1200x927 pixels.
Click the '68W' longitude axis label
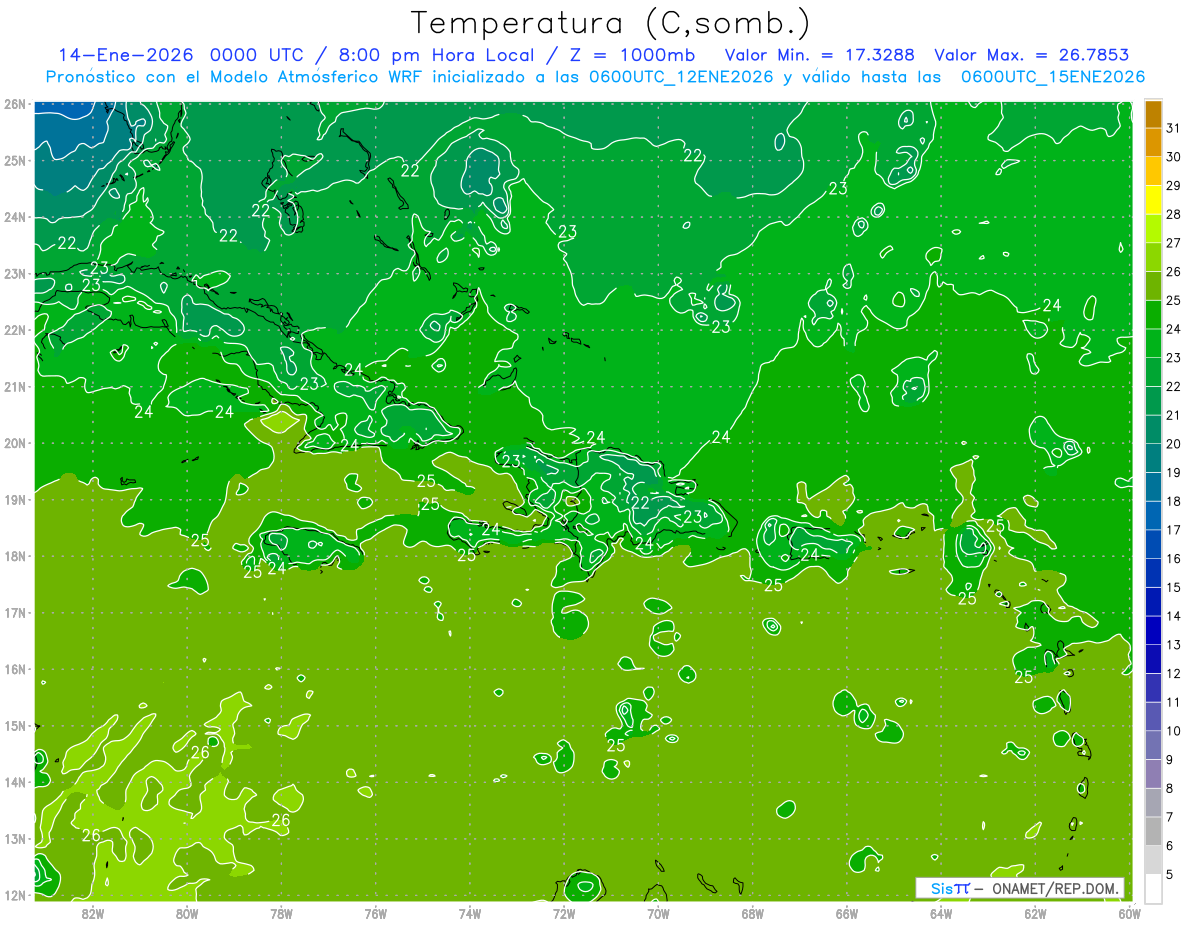point(752,913)
